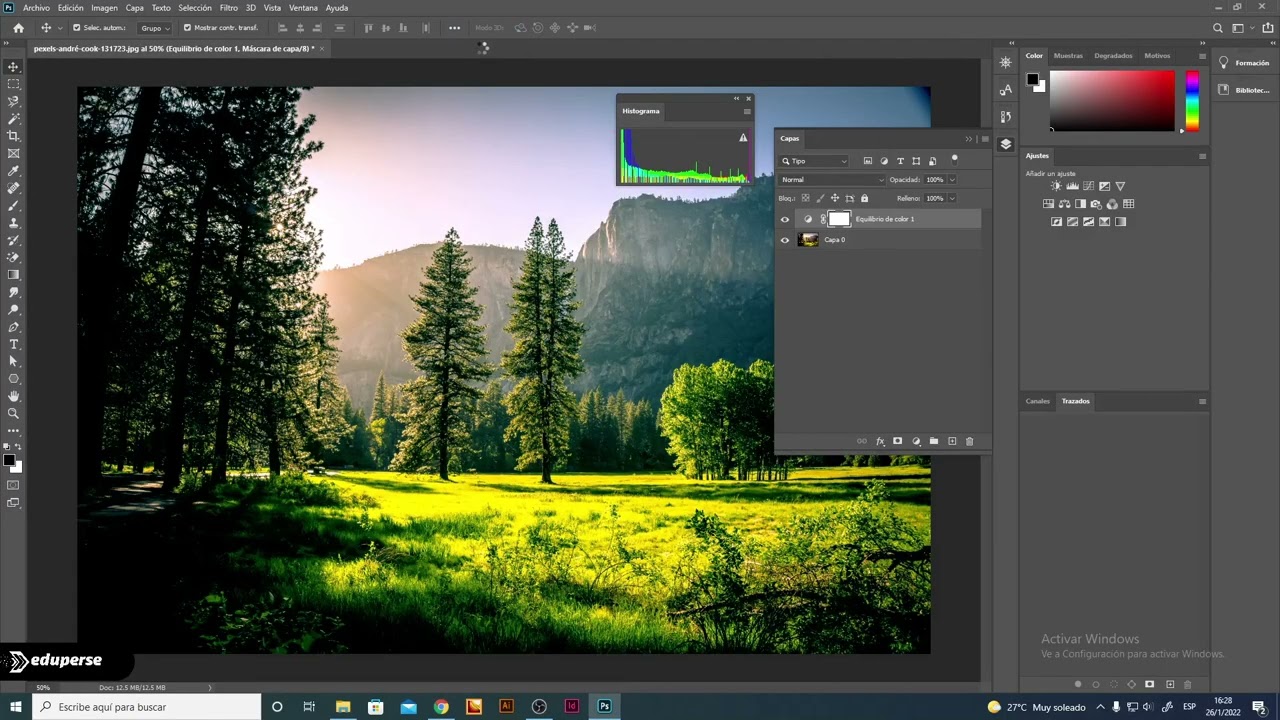Viewport: 1280px width, 720px height.
Task: Select the Equilibrio de color 1 layer mask thumbnail
Action: (838, 219)
